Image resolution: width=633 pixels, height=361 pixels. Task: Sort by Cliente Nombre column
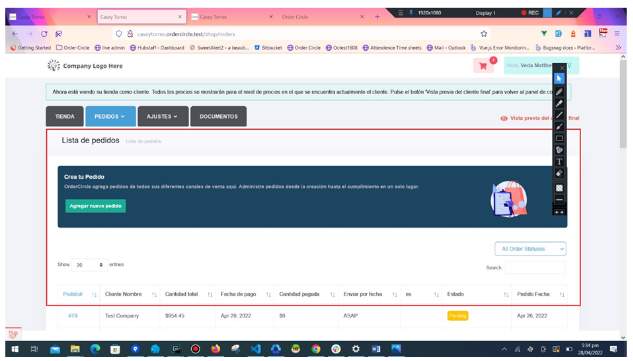tap(129, 294)
